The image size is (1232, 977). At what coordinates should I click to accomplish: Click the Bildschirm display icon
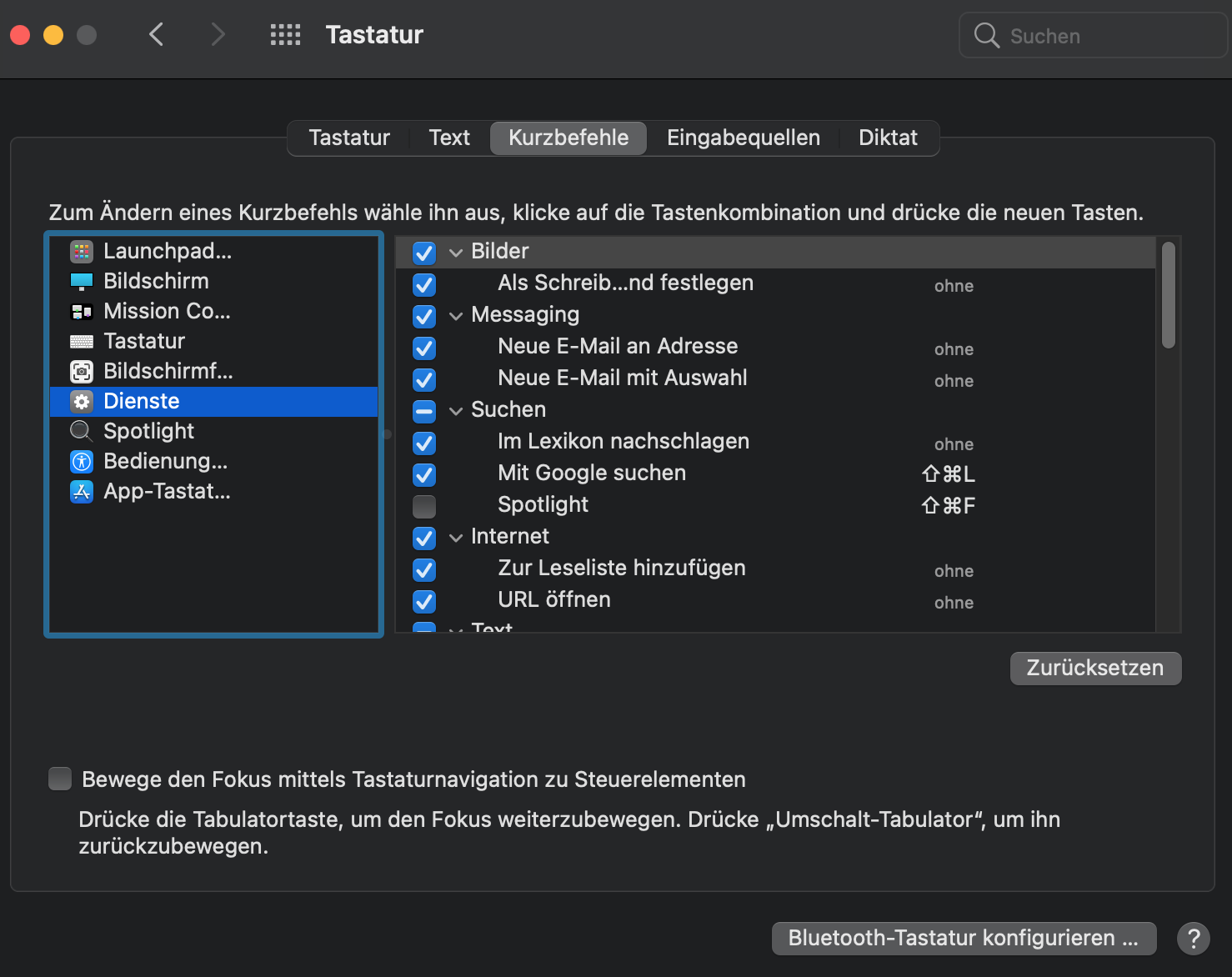(82, 281)
